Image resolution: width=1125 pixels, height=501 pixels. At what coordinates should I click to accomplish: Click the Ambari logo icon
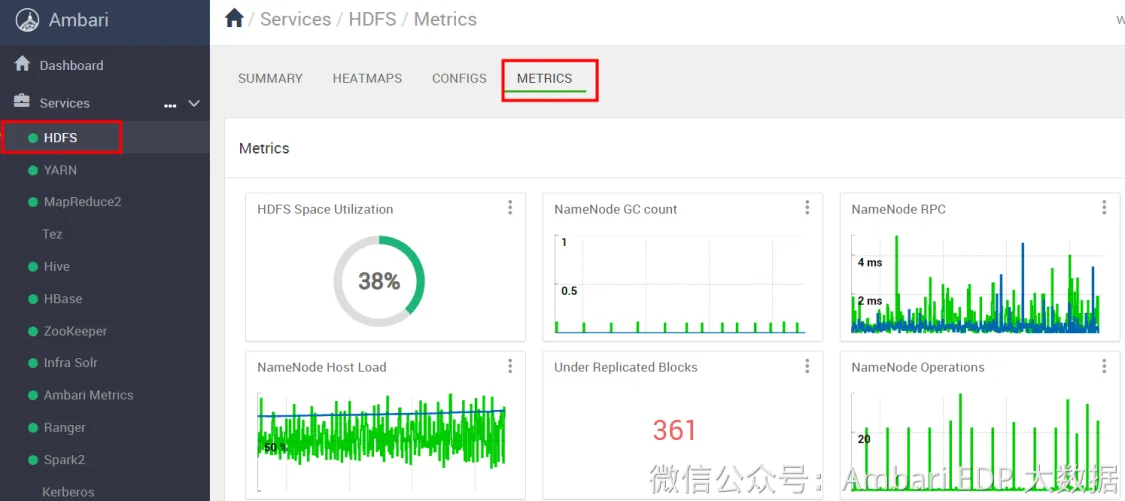tap(27, 19)
